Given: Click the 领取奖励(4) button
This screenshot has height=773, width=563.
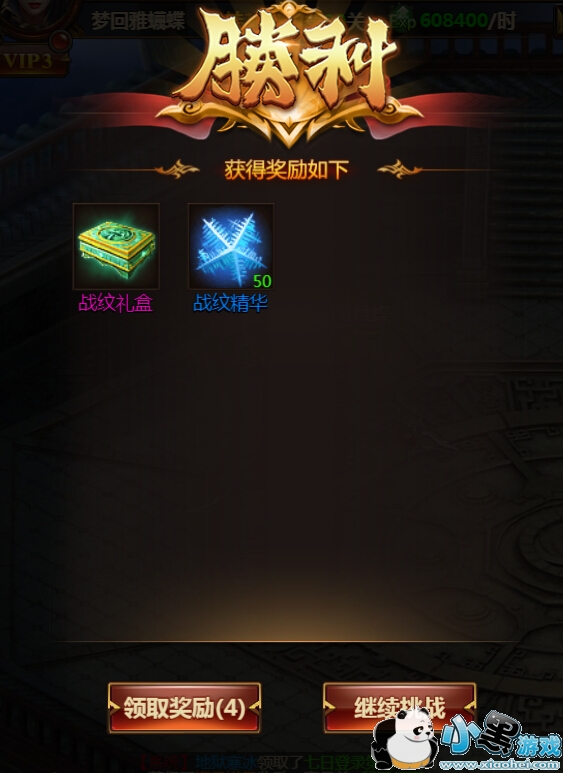Looking at the screenshot, I should coord(184,707).
